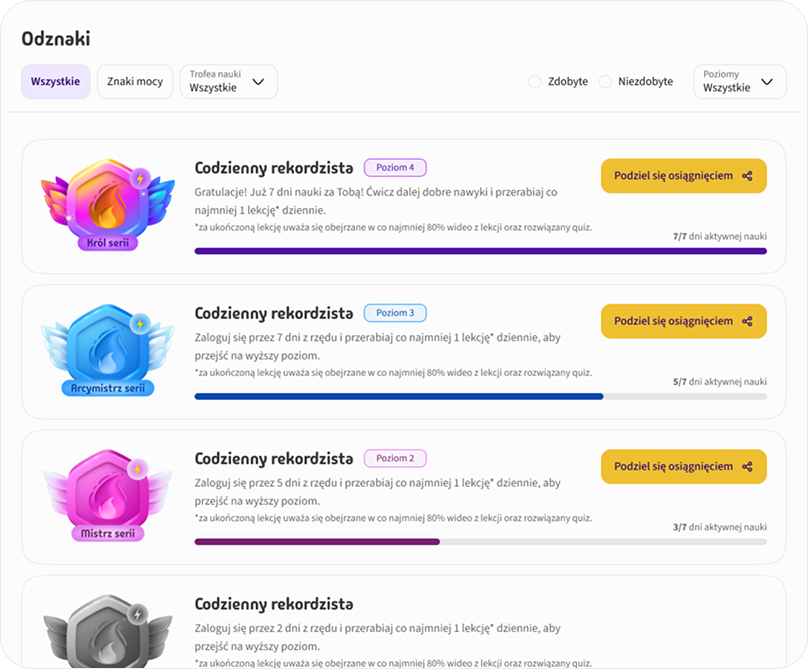The image size is (808, 669).
Task: Click the Mistrz serii pink badge icon
Action: click(x=107, y=490)
